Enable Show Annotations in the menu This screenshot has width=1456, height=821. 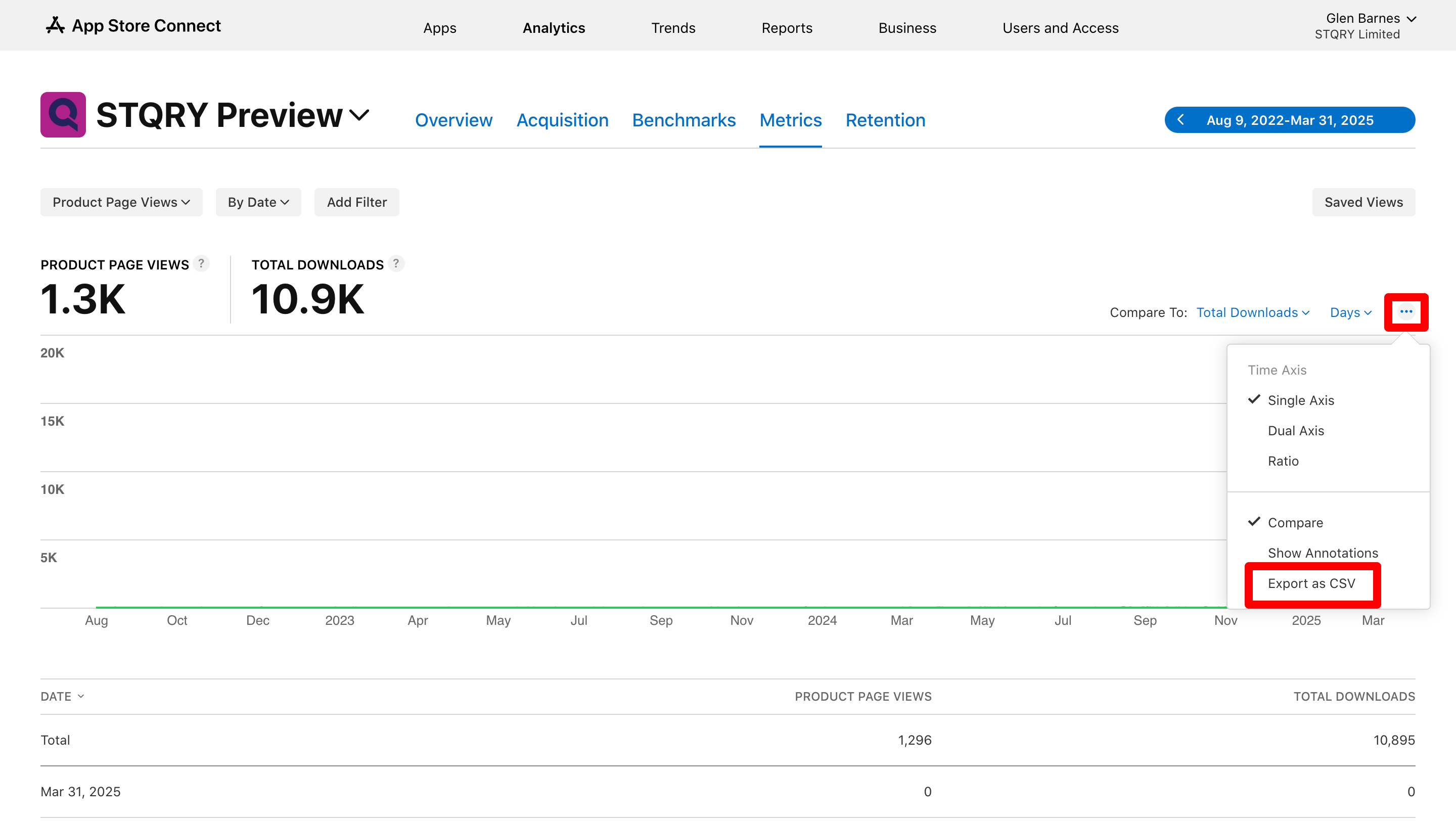pos(1323,553)
